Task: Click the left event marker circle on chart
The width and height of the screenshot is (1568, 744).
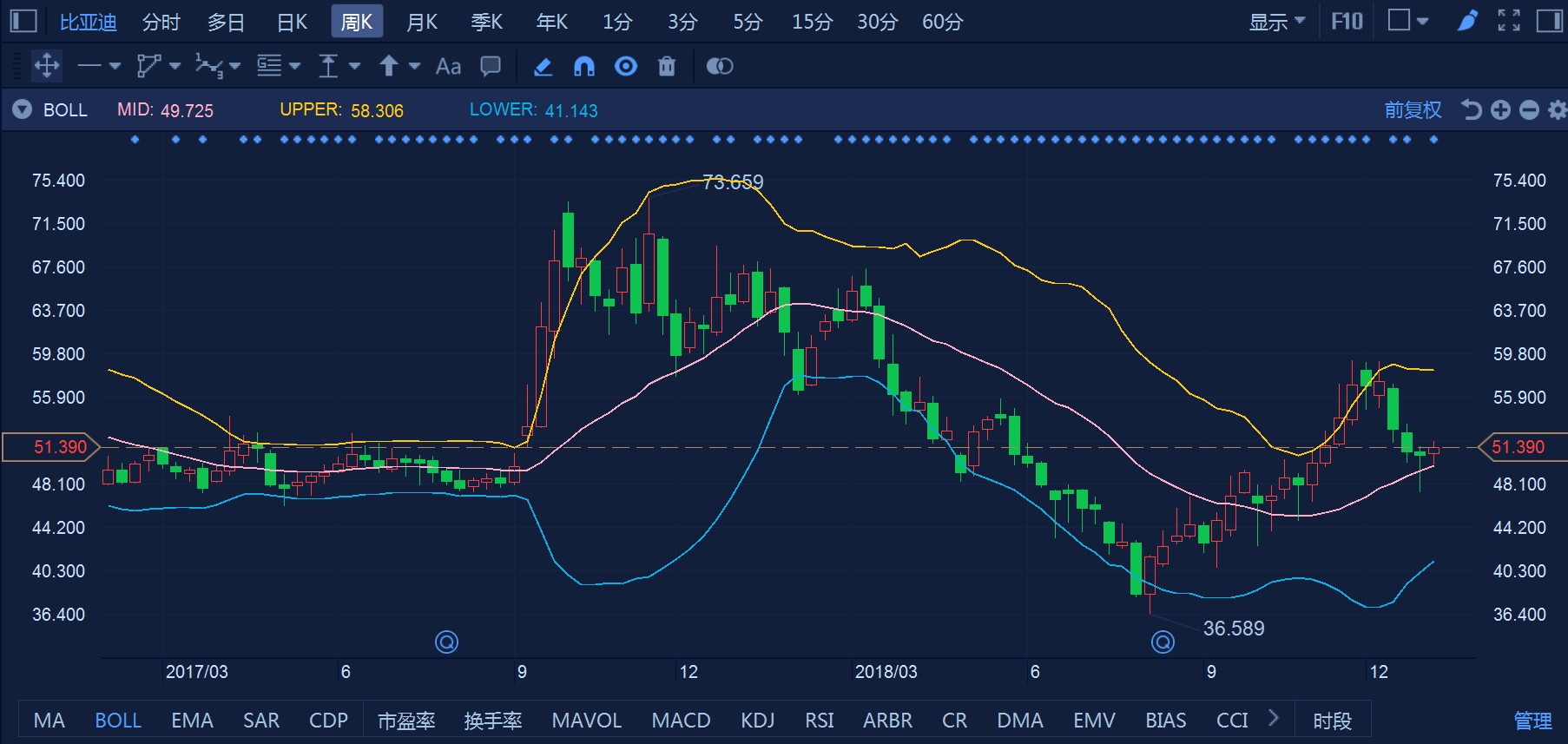Action: pos(446,642)
